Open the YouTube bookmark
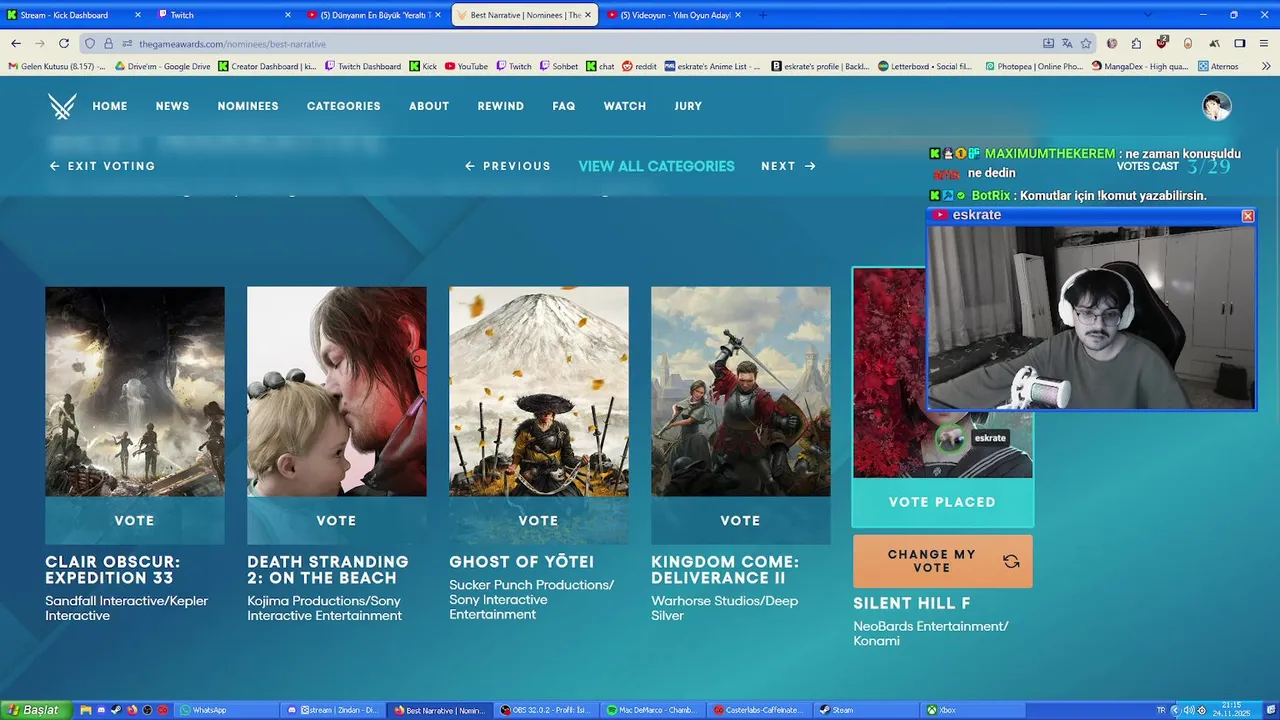Viewport: 1280px width, 720px height. click(466, 66)
